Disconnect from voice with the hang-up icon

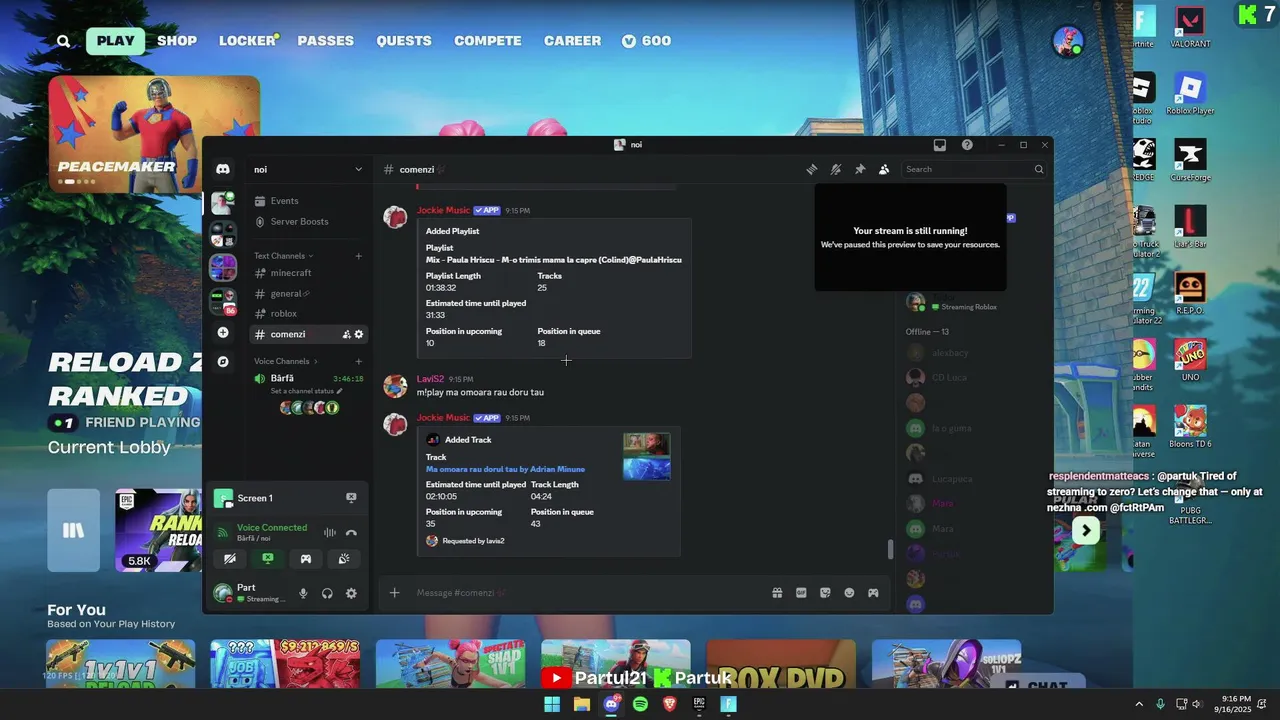coord(351,532)
